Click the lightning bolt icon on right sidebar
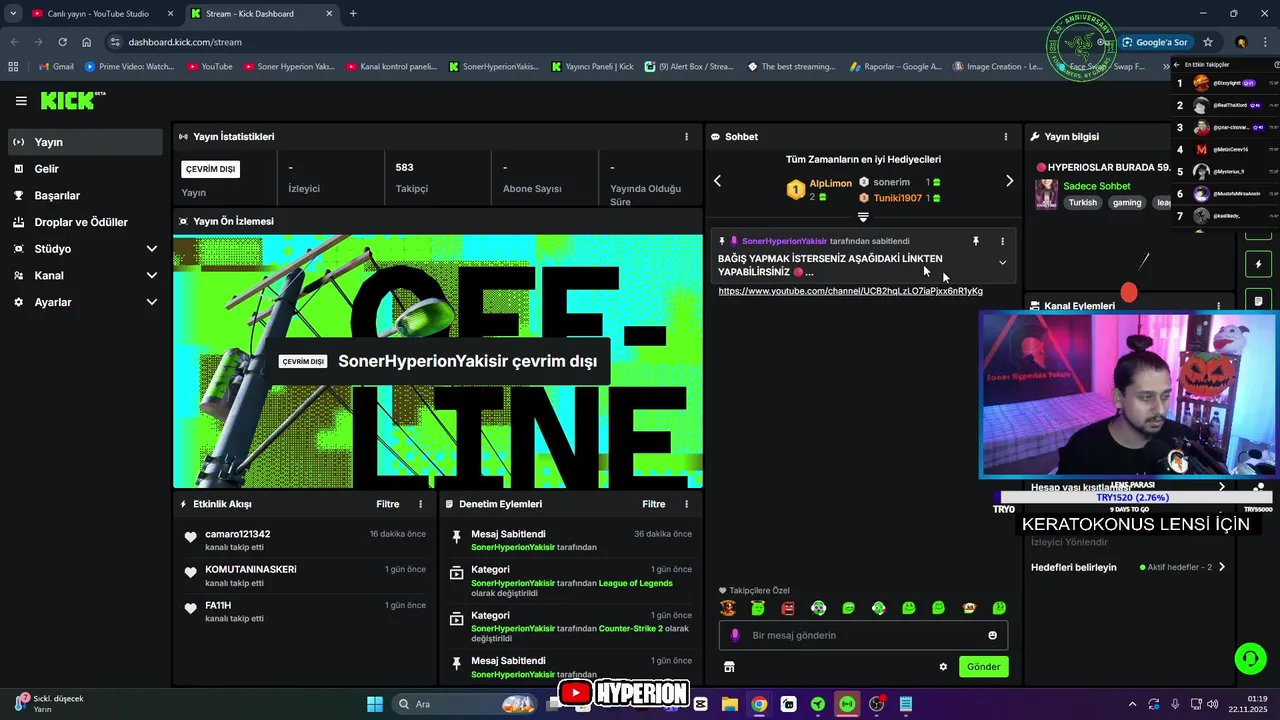The height and width of the screenshot is (720, 1280). (x=1258, y=265)
